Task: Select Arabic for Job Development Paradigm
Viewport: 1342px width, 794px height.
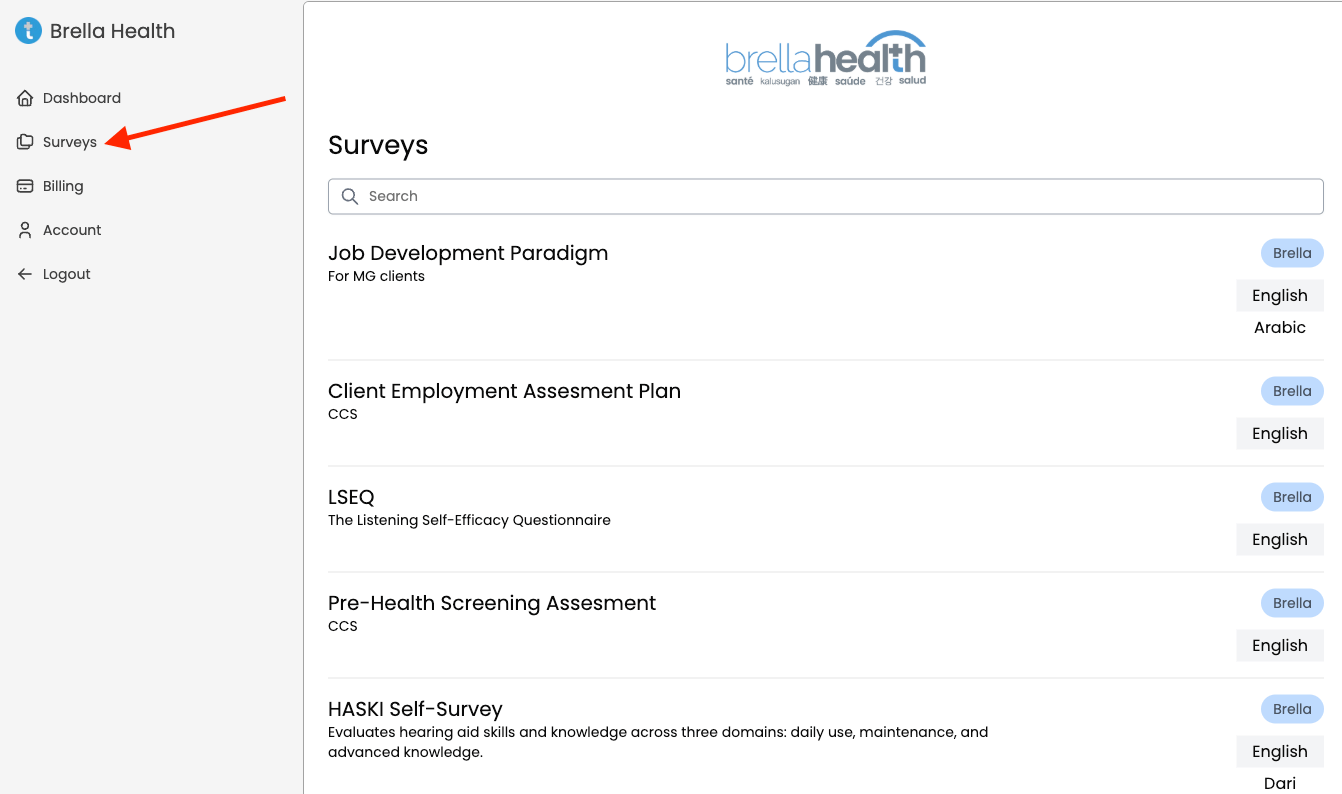Action: 1279,327
